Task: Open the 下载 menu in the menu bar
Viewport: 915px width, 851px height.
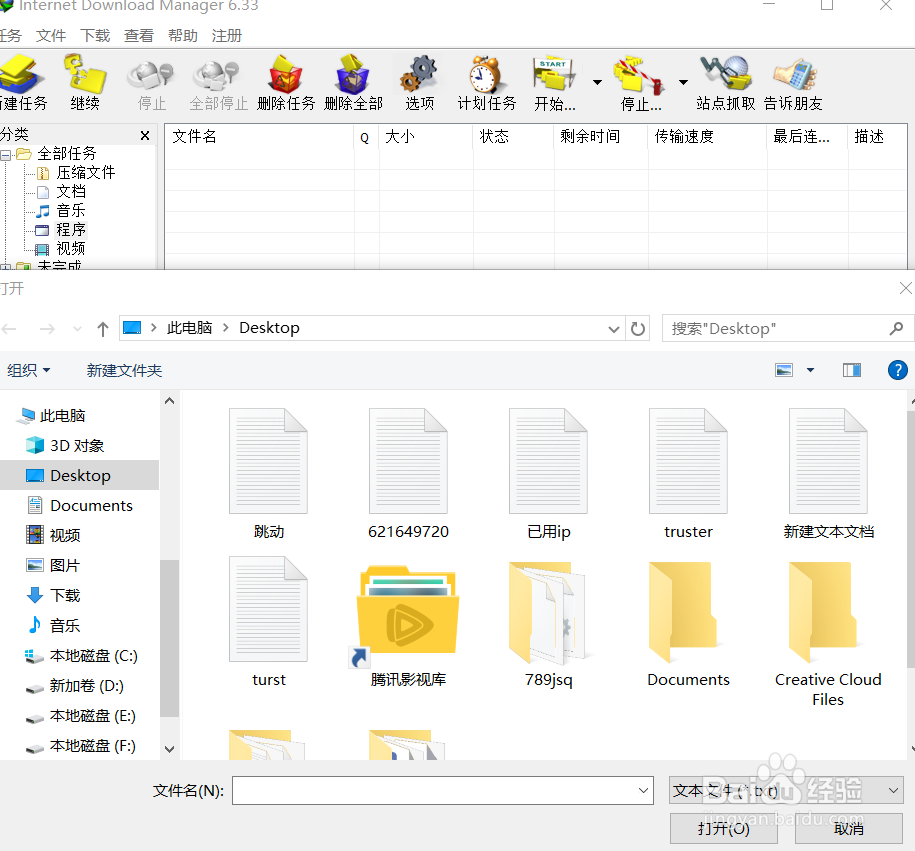Action: coord(94,35)
